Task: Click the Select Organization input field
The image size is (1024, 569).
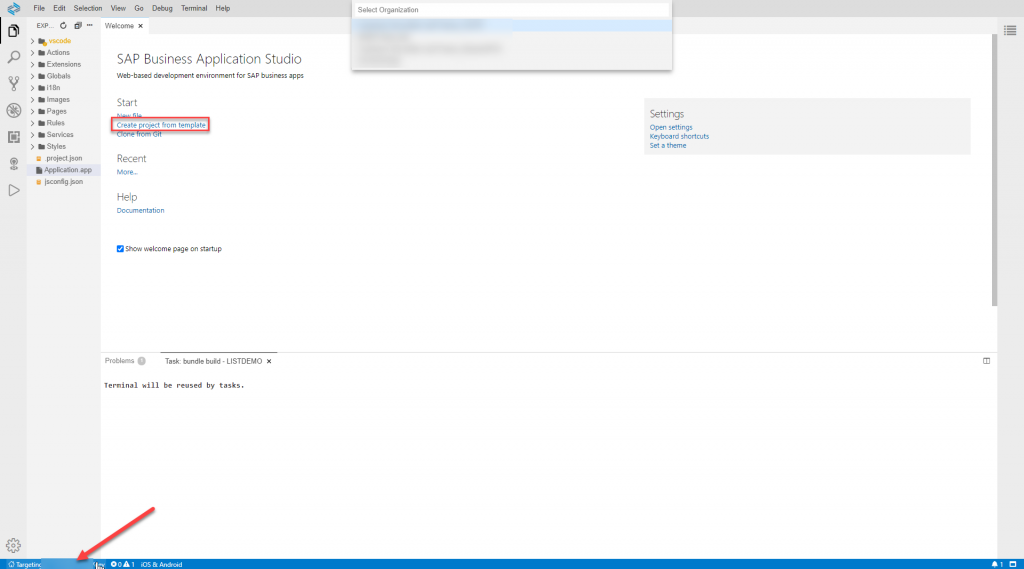Action: pyautogui.click(x=511, y=10)
